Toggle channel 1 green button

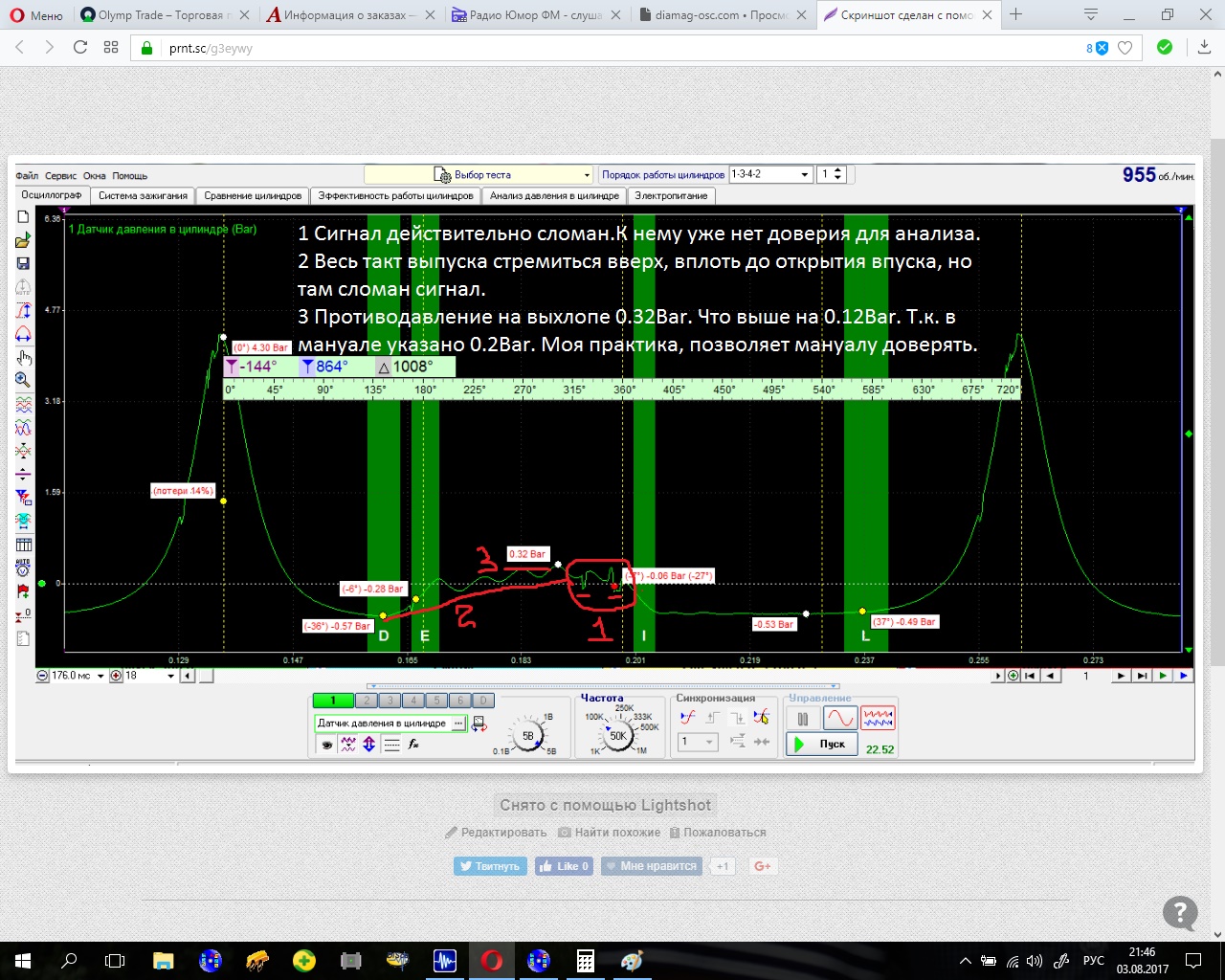[x=333, y=701]
